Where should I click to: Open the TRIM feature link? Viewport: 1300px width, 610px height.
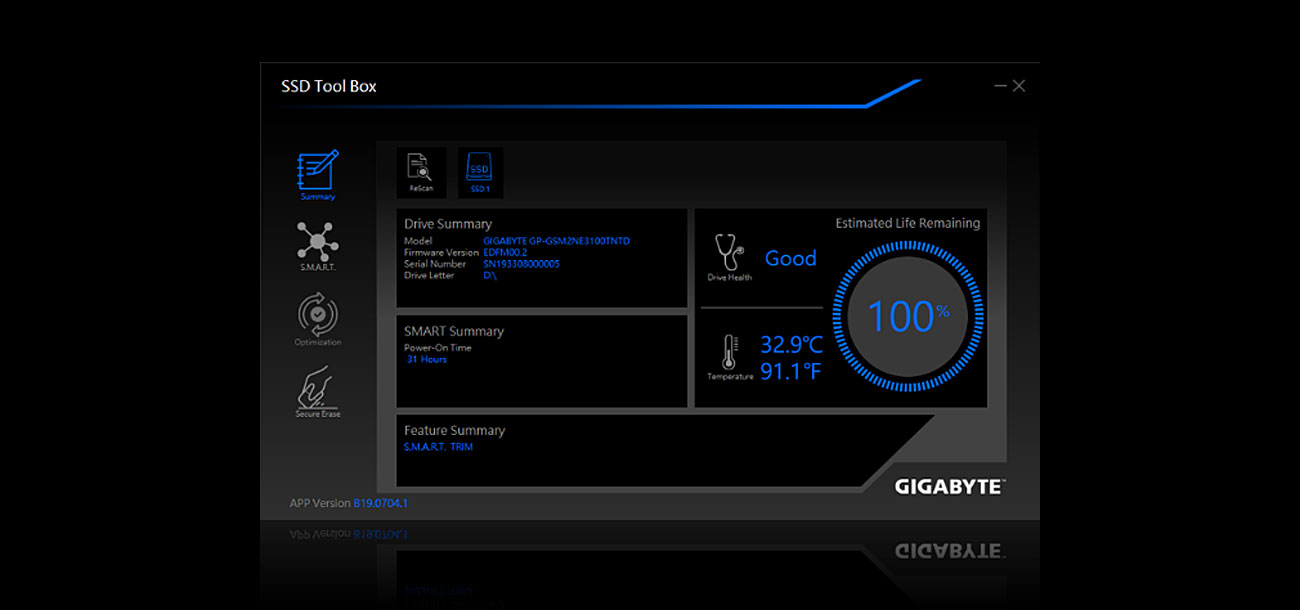point(462,447)
